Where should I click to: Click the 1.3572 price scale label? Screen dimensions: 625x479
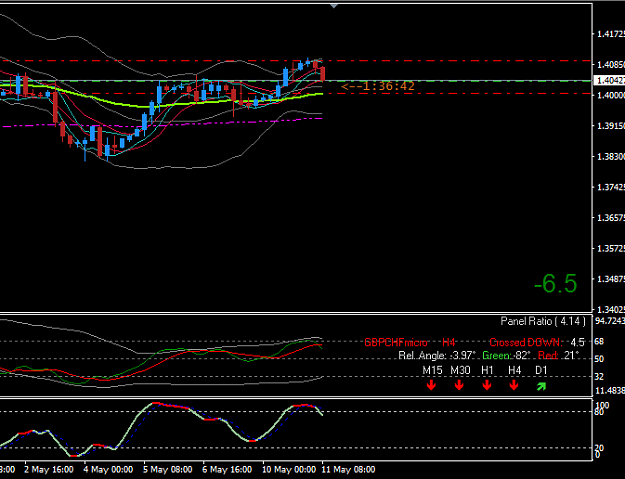point(610,248)
